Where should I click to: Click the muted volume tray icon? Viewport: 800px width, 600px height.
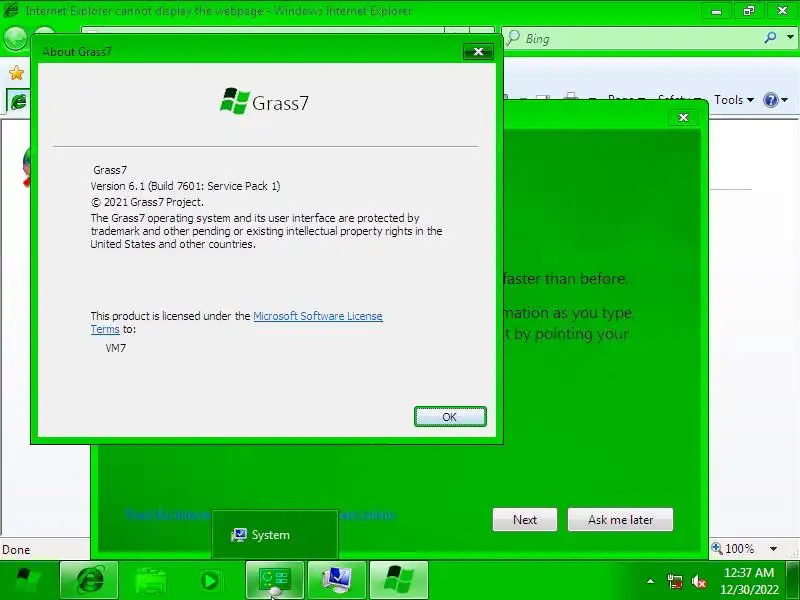[x=698, y=581]
